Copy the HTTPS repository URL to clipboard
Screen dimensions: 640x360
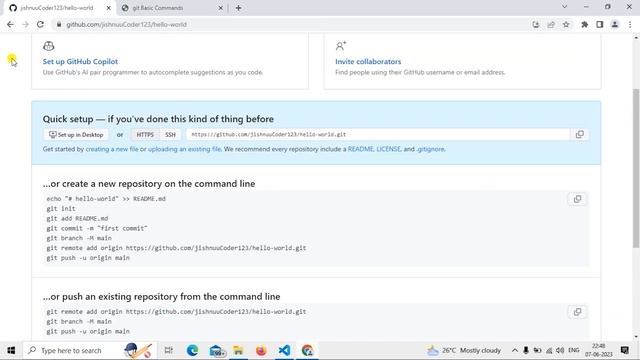pyautogui.click(x=579, y=134)
